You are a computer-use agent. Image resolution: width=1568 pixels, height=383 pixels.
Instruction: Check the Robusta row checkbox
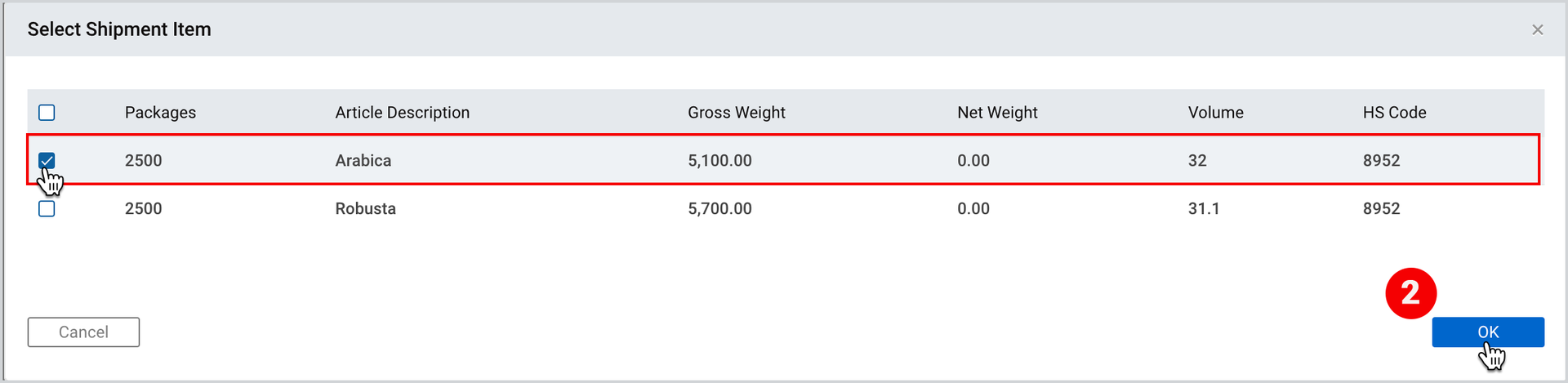(x=47, y=209)
